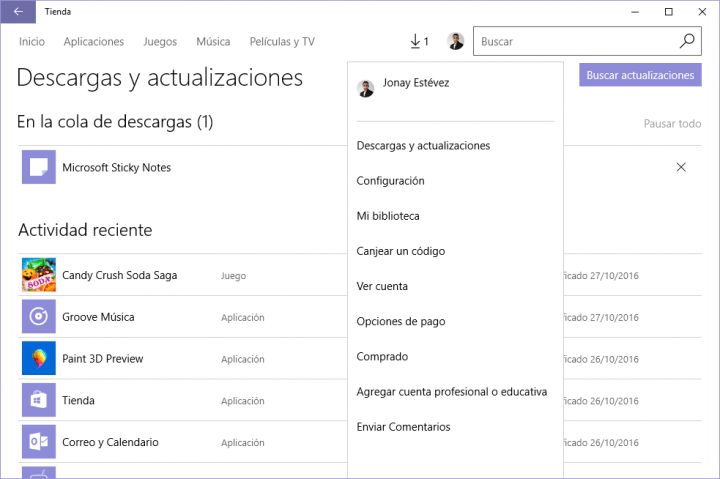Screen dimensions: 720x479
Task: Click the Correo y Calendario icon
Action: pyautogui.click(x=39, y=442)
